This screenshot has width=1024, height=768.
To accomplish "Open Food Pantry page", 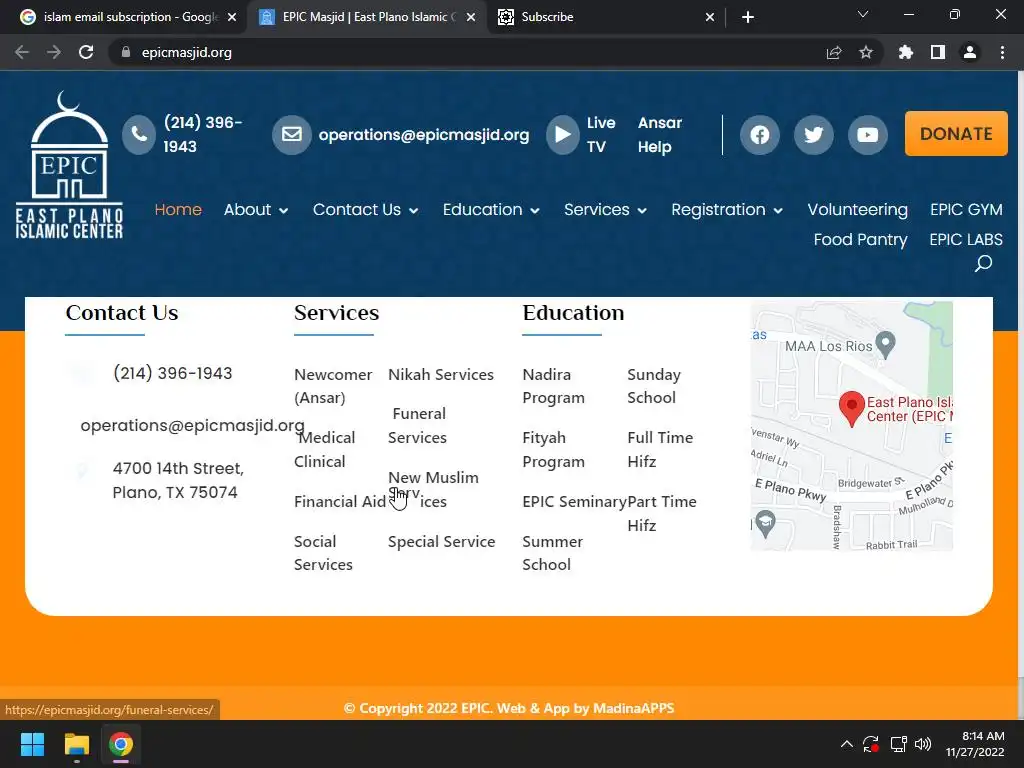I will pos(860,240).
